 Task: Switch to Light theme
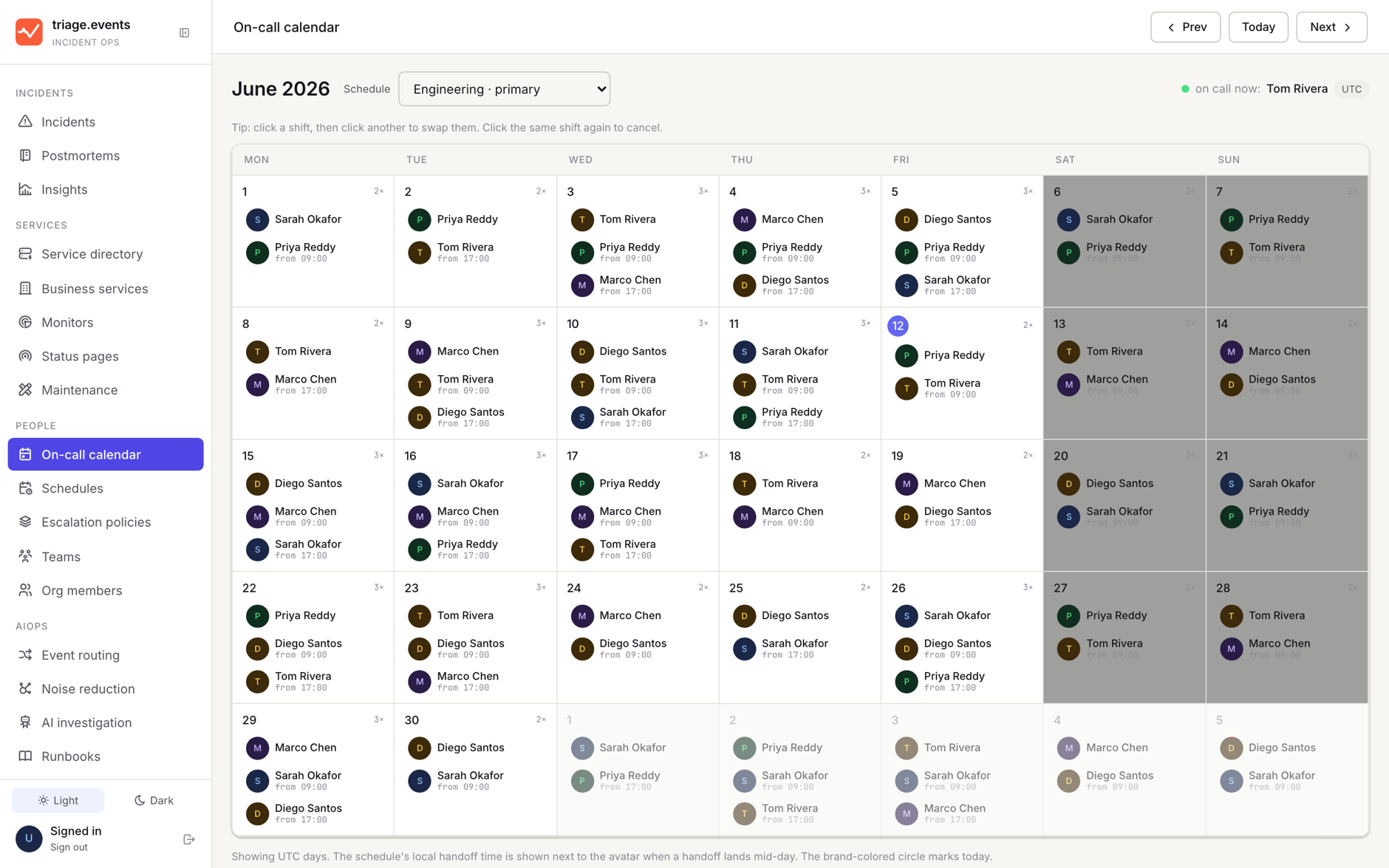(x=58, y=800)
